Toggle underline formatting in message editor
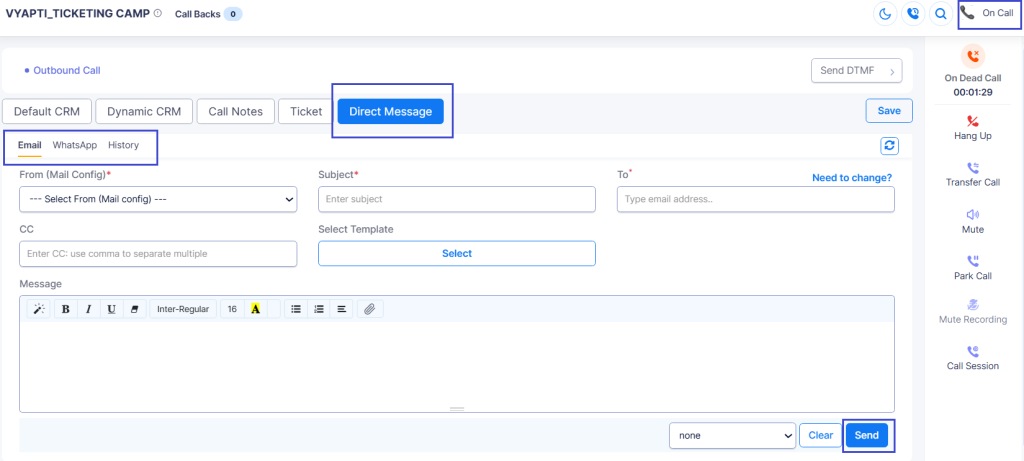The height and width of the screenshot is (461, 1024). [111, 309]
